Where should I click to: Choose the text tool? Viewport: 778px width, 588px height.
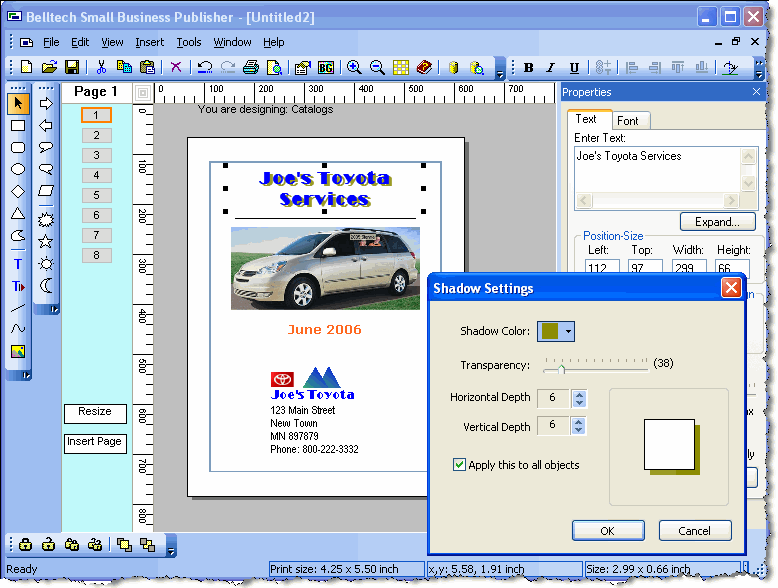tap(18, 265)
